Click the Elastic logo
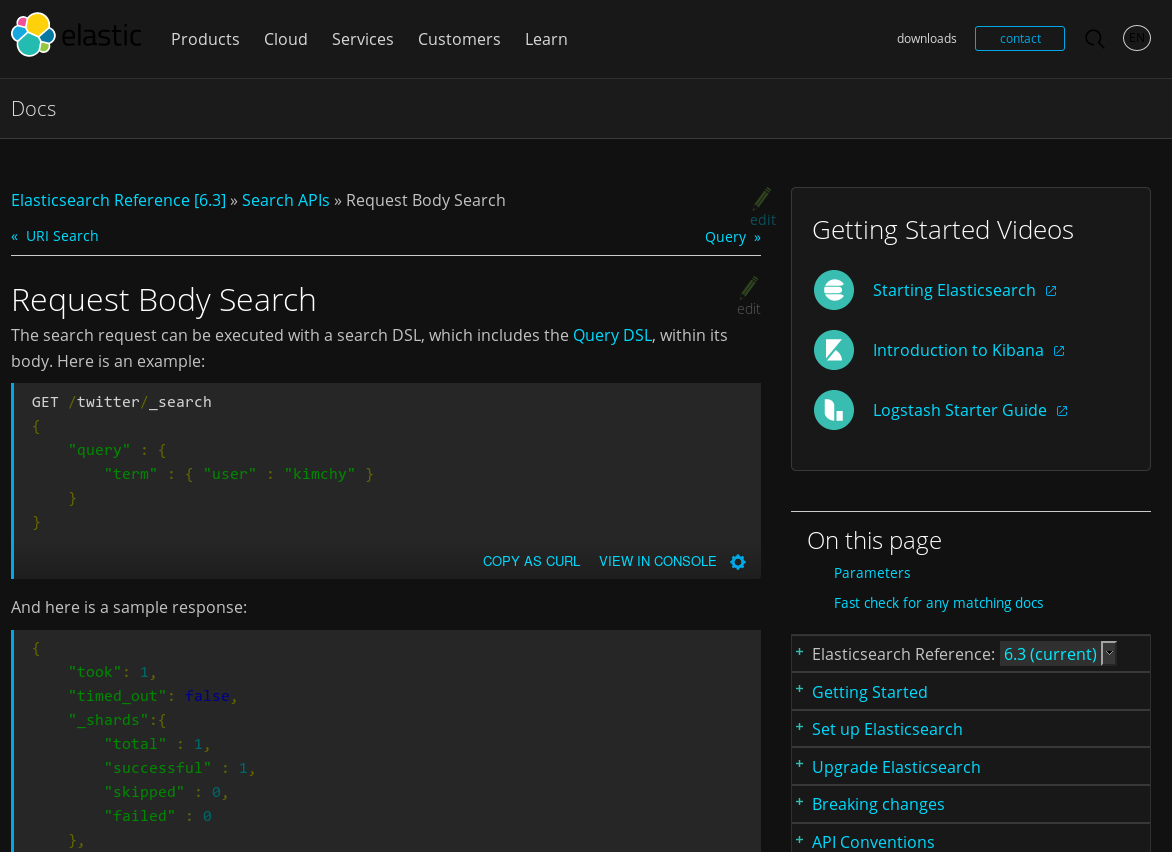1172x852 pixels. coord(75,35)
